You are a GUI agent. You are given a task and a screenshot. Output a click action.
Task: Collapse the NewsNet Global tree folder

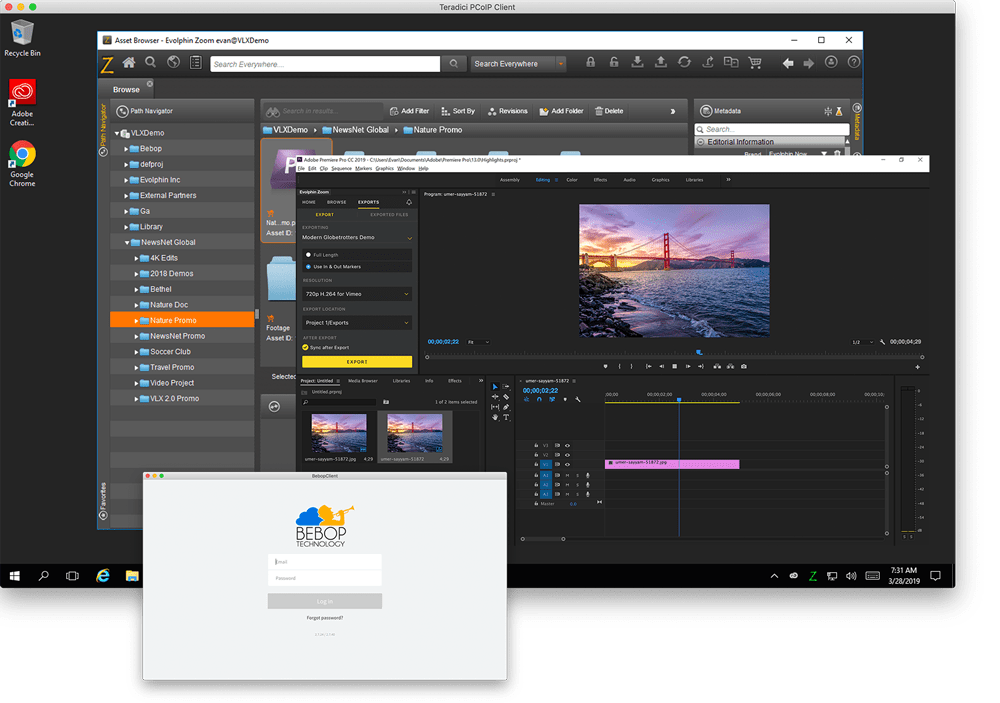(x=127, y=242)
